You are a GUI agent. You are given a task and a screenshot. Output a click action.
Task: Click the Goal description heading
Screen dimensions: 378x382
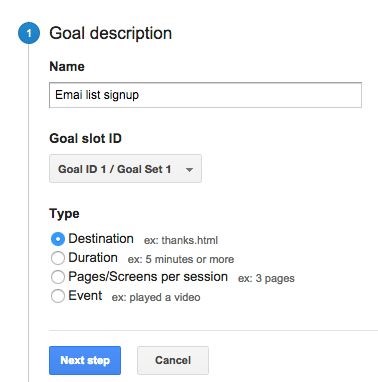(111, 33)
